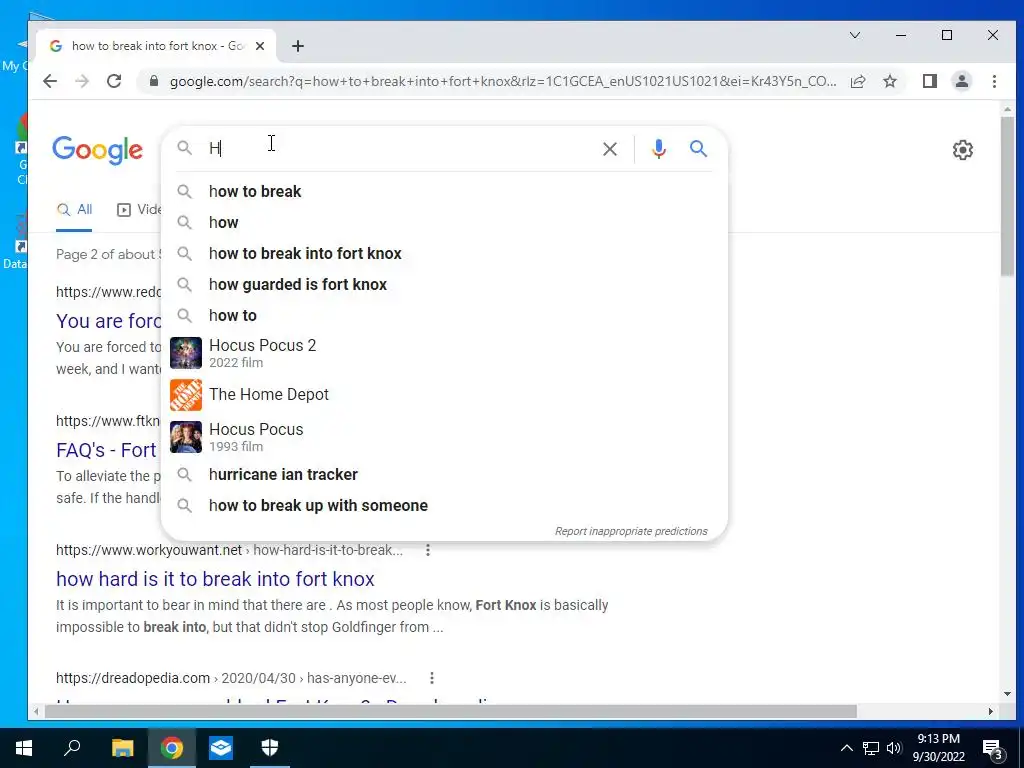Click Hocus Pocus 1993 film thumbnail

(185, 437)
